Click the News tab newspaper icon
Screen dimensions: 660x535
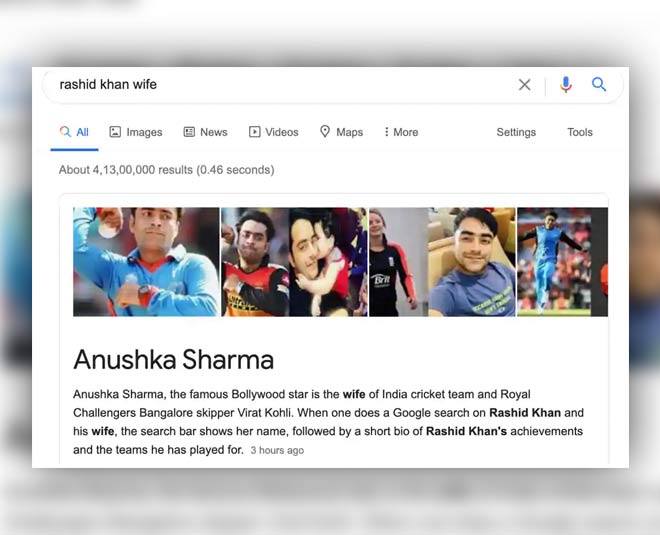pos(189,132)
